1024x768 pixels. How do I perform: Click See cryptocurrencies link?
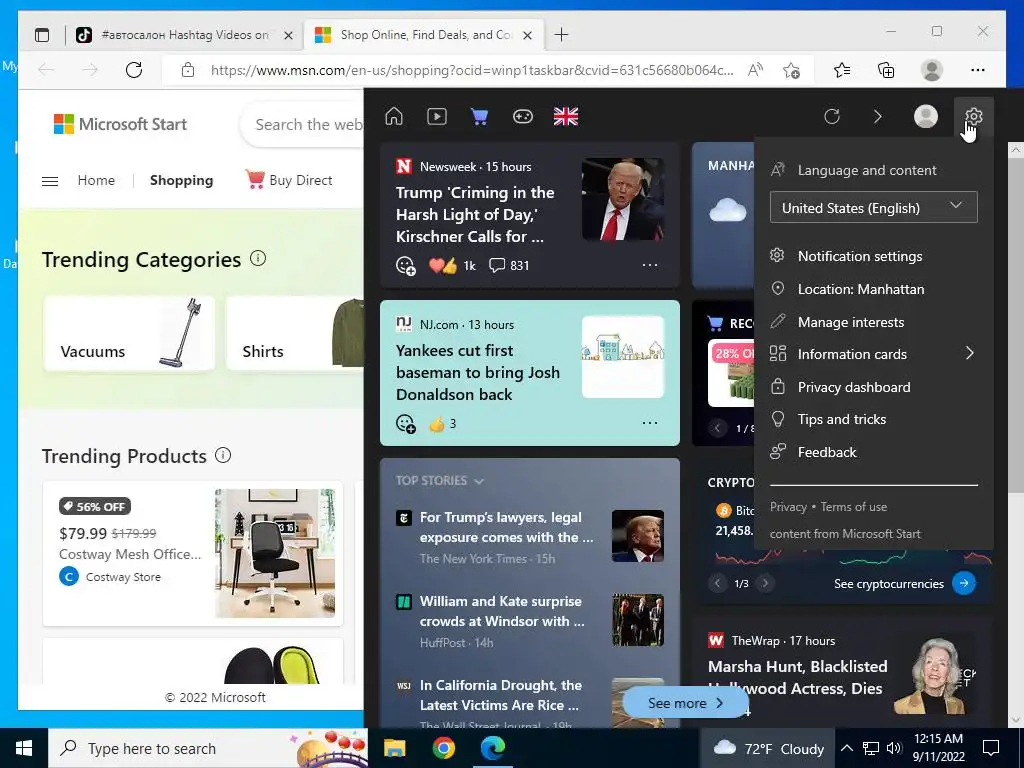pyautogui.click(x=888, y=584)
